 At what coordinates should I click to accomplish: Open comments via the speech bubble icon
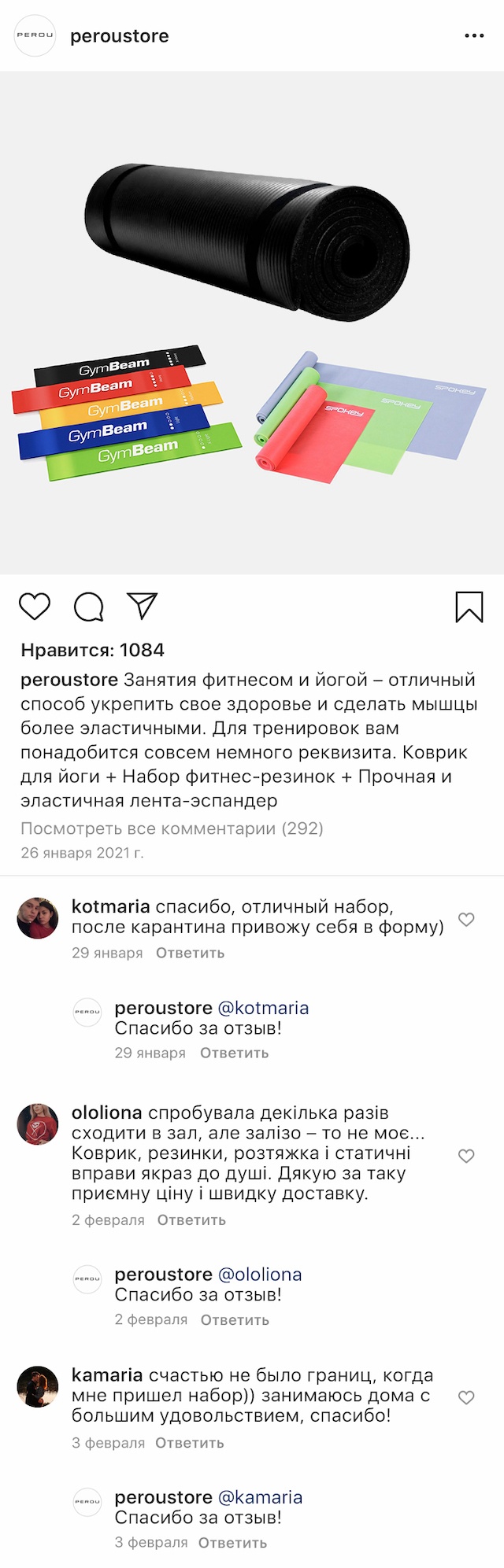[x=88, y=607]
